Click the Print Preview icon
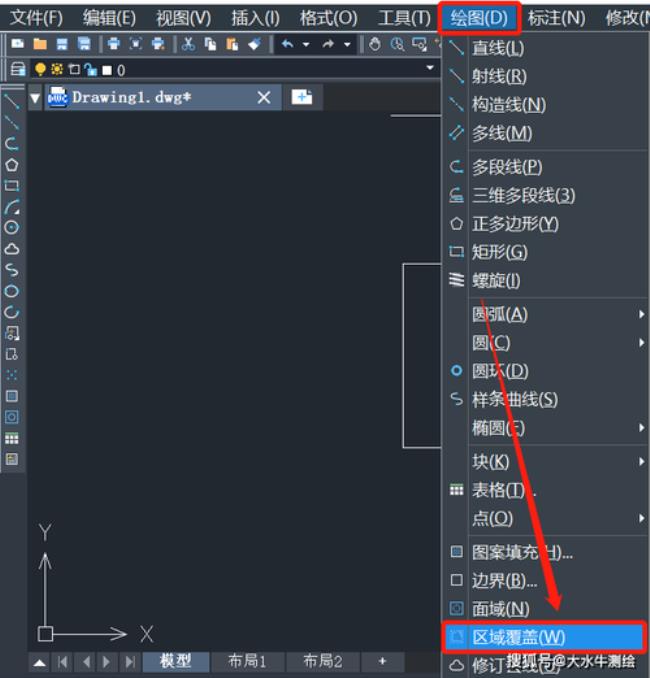 (136, 44)
